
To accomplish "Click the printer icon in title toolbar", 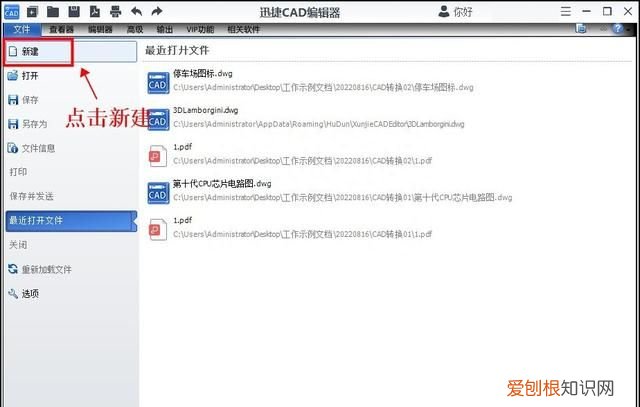I will pyautogui.click(x=116, y=12).
